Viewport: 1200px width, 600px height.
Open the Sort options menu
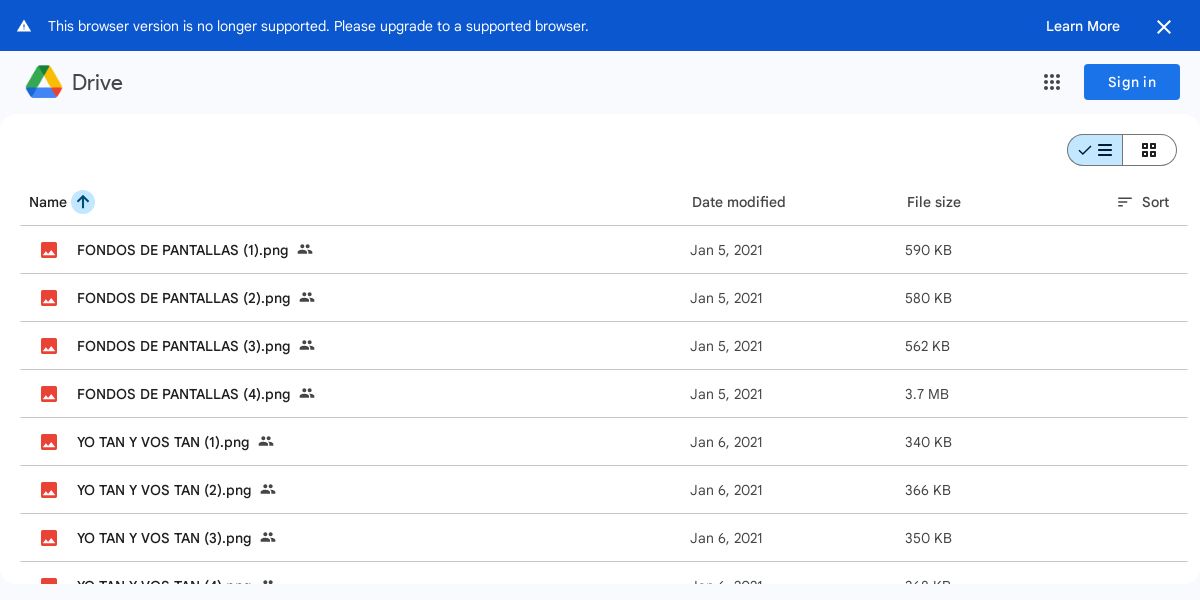1143,202
